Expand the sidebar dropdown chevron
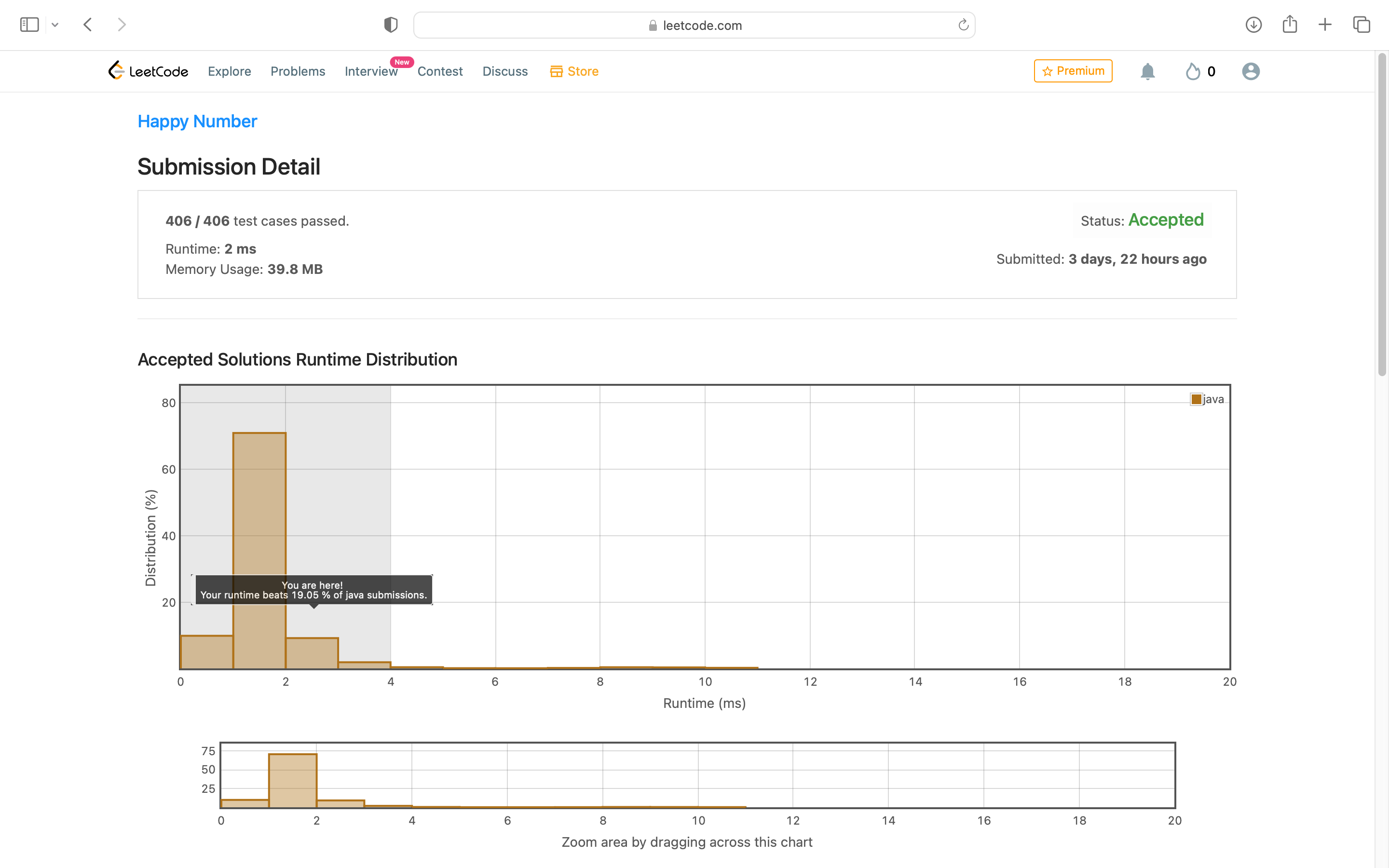 55,25
